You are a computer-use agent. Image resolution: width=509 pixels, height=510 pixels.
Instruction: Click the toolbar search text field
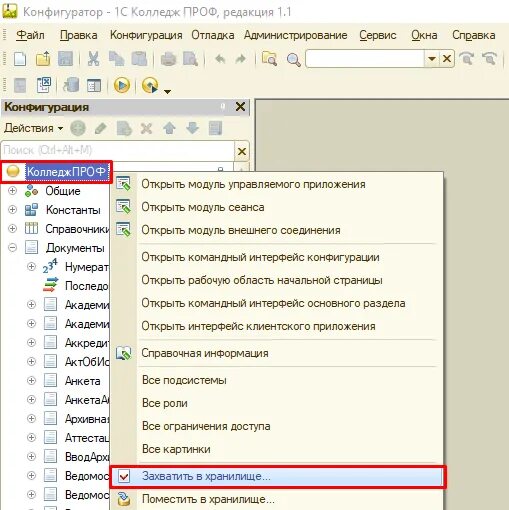click(365, 59)
